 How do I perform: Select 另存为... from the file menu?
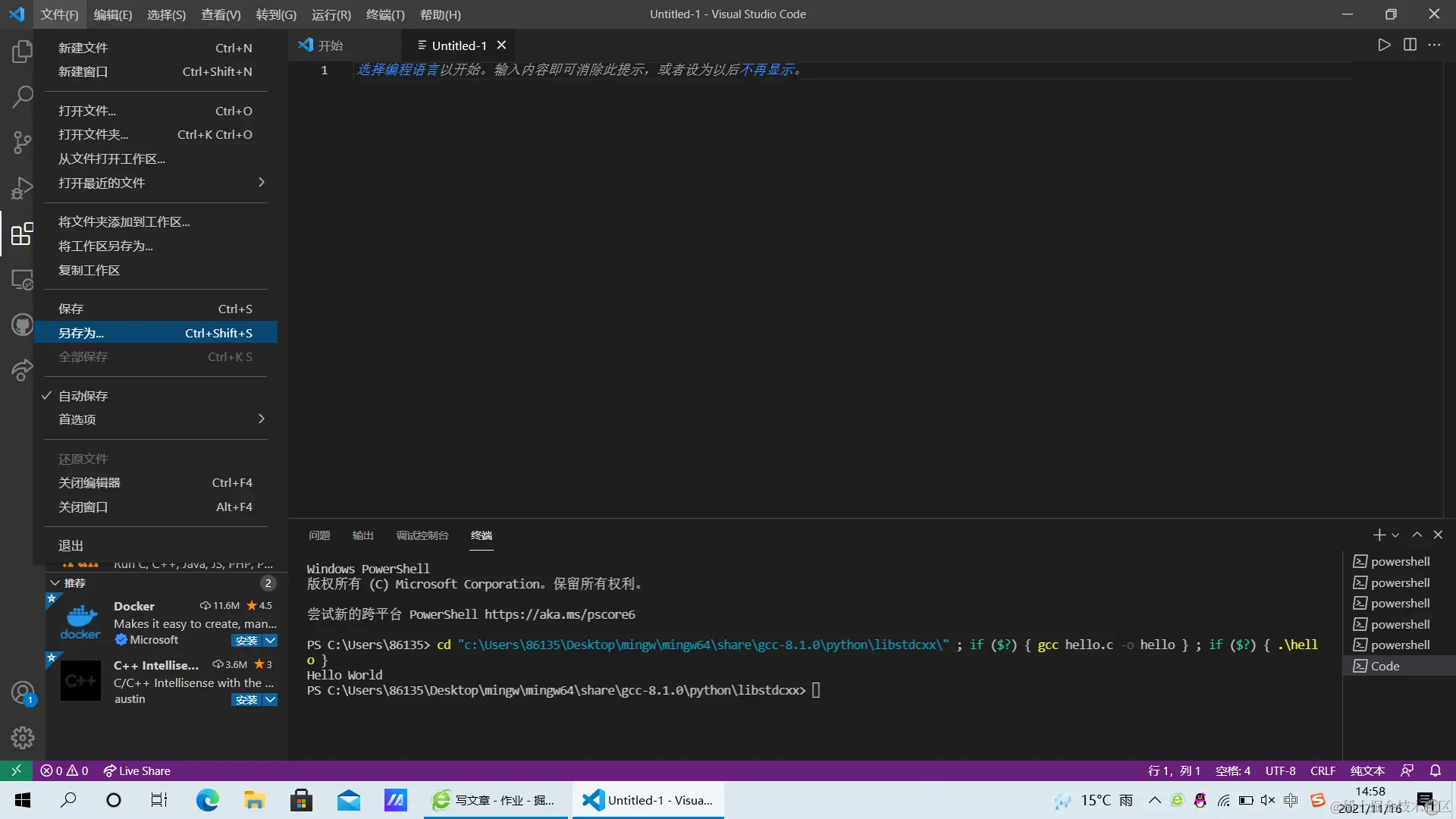[x=81, y=333]
